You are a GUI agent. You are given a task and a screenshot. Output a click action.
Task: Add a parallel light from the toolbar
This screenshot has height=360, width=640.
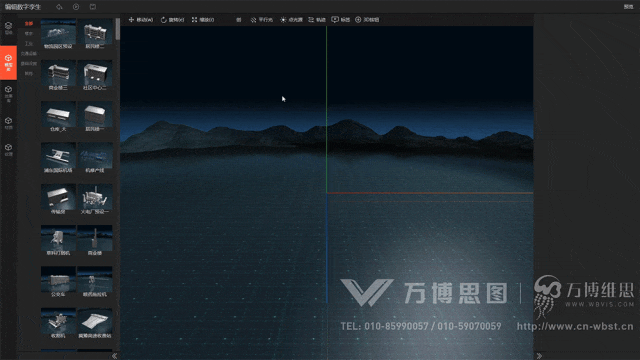click(x=262, y=20)
